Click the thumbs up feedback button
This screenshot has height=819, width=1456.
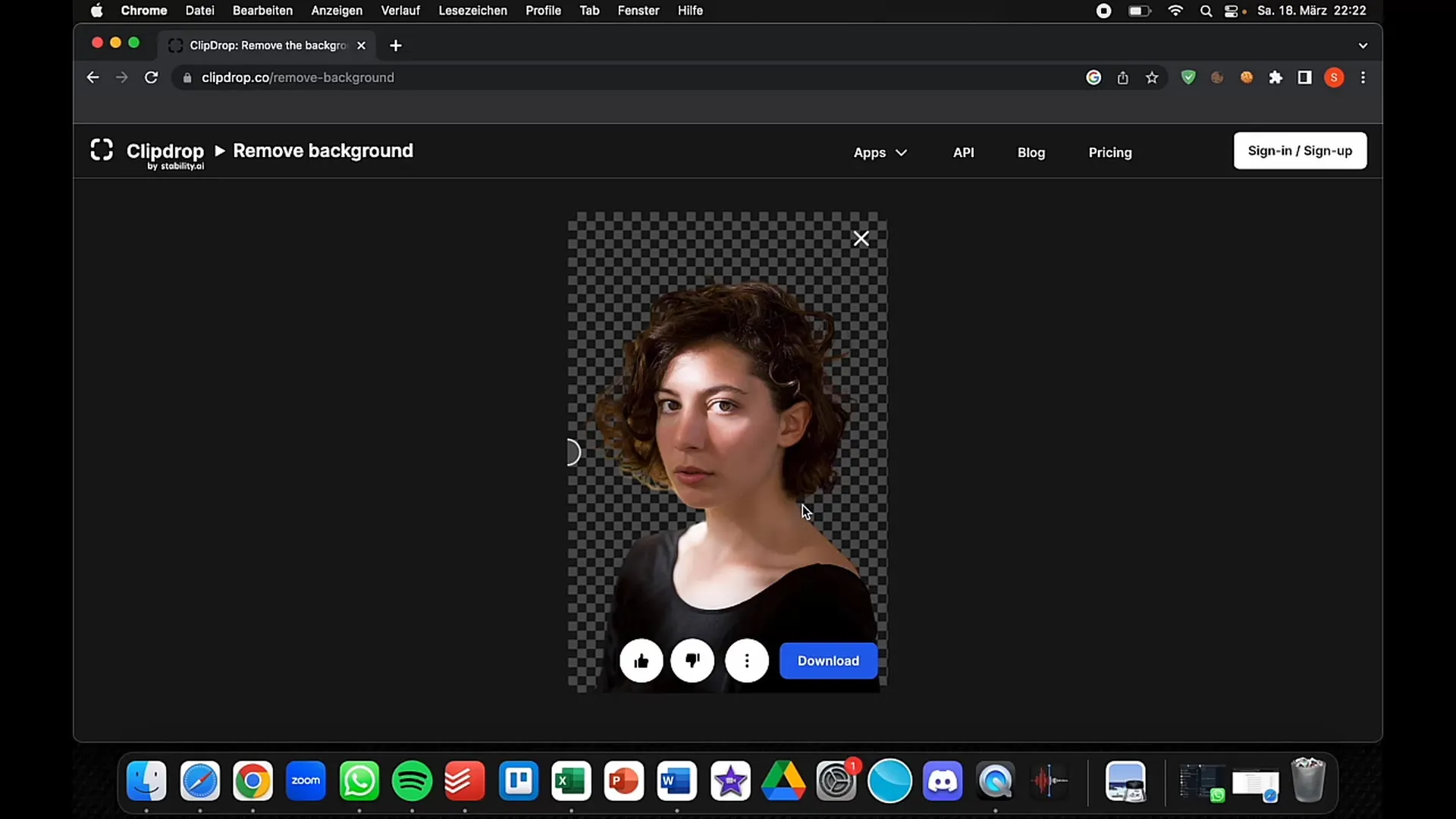pyautogui.click(x=641, y=661)
